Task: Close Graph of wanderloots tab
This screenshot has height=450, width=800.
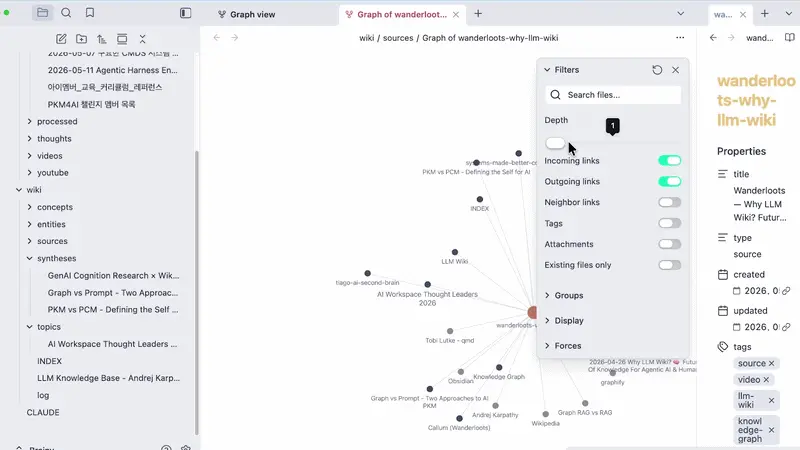Action: point(456,14)
